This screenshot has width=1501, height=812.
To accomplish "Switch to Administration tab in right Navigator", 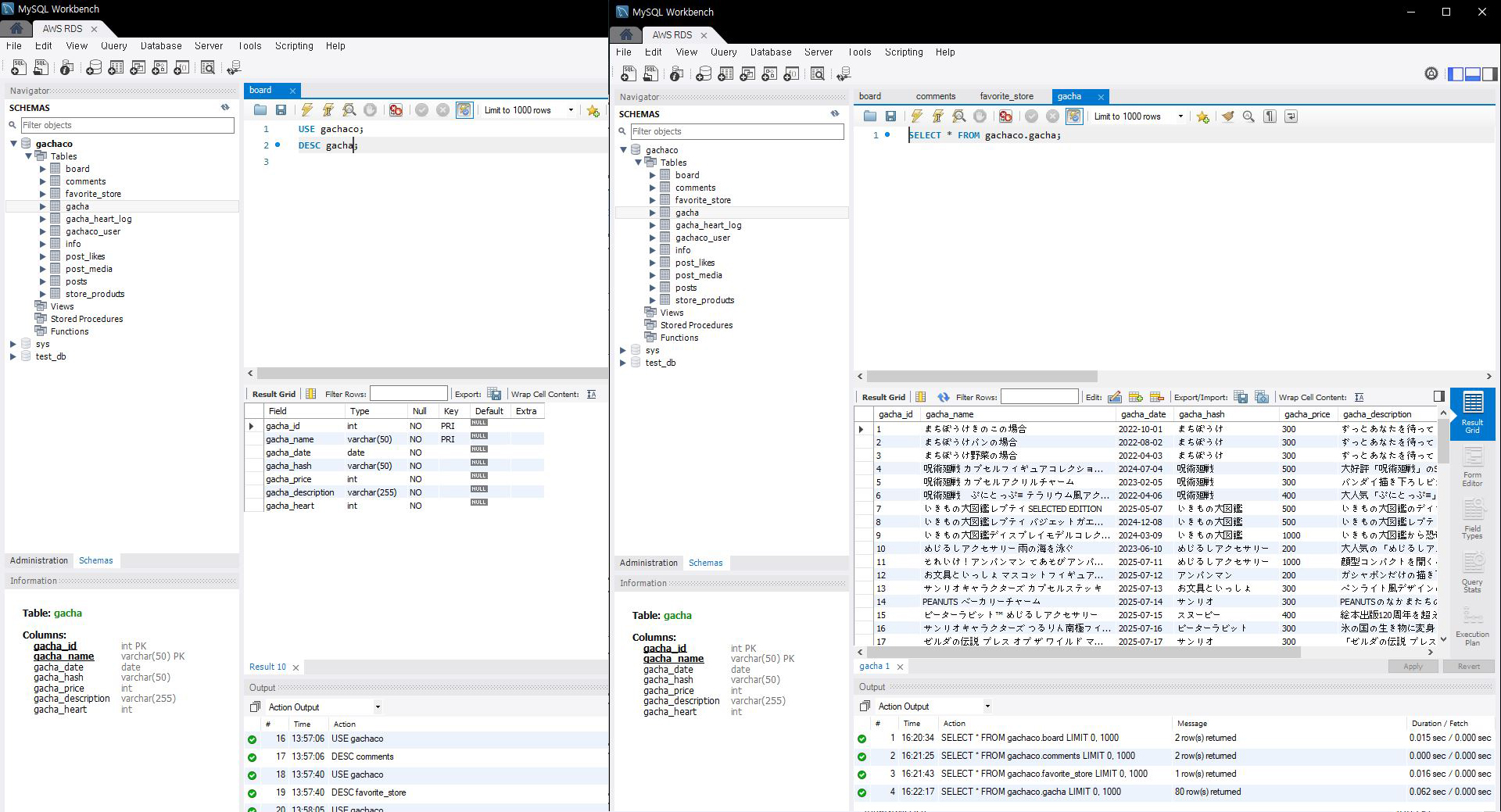I will (649, 563).
